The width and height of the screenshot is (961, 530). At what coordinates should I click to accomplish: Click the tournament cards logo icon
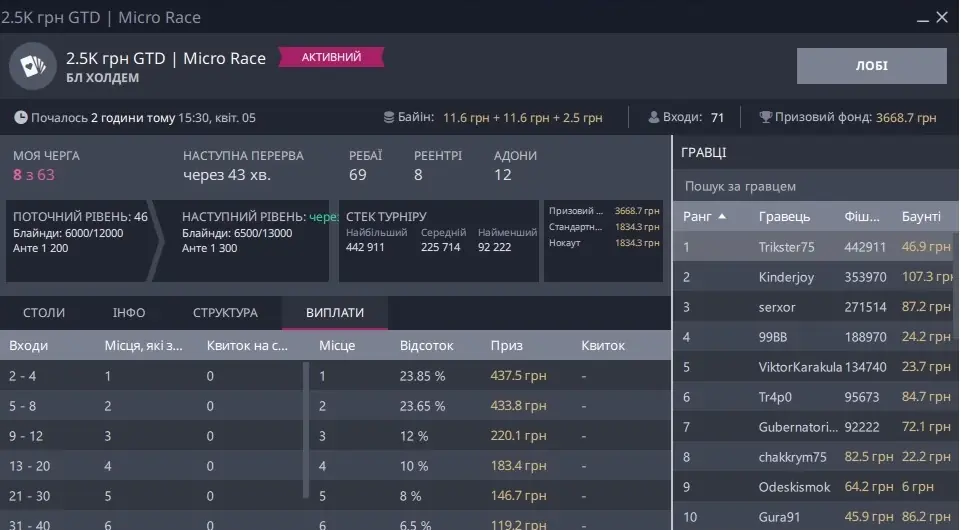click(33, 66)
